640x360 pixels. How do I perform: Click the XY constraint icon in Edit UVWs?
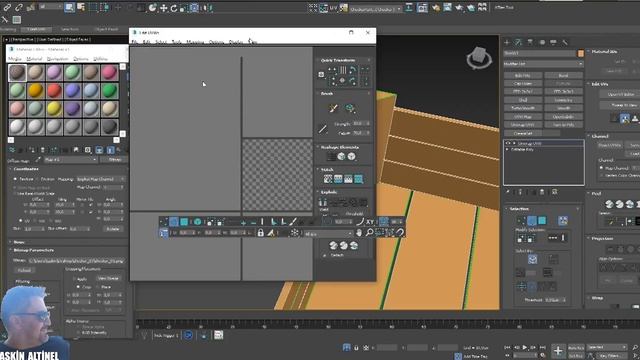(x=370, y=222)
